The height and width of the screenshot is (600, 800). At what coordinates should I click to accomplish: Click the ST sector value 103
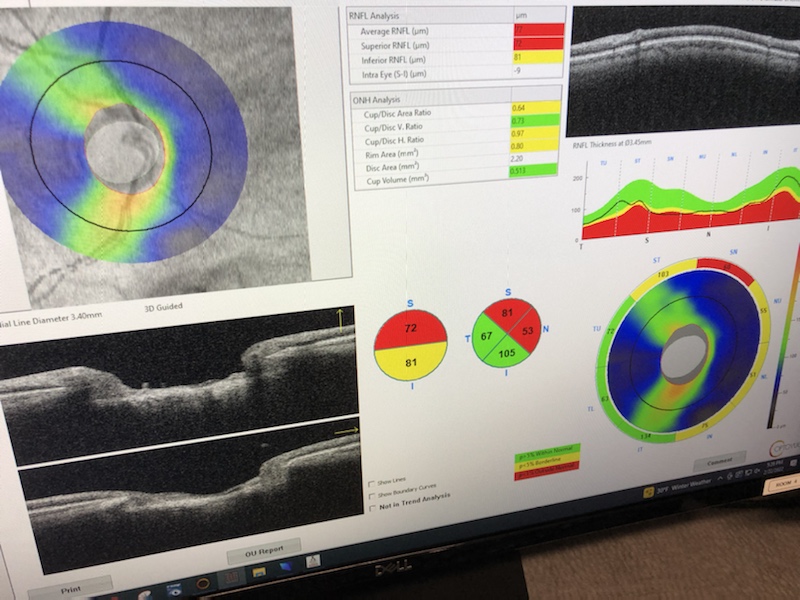coord(663,274)
